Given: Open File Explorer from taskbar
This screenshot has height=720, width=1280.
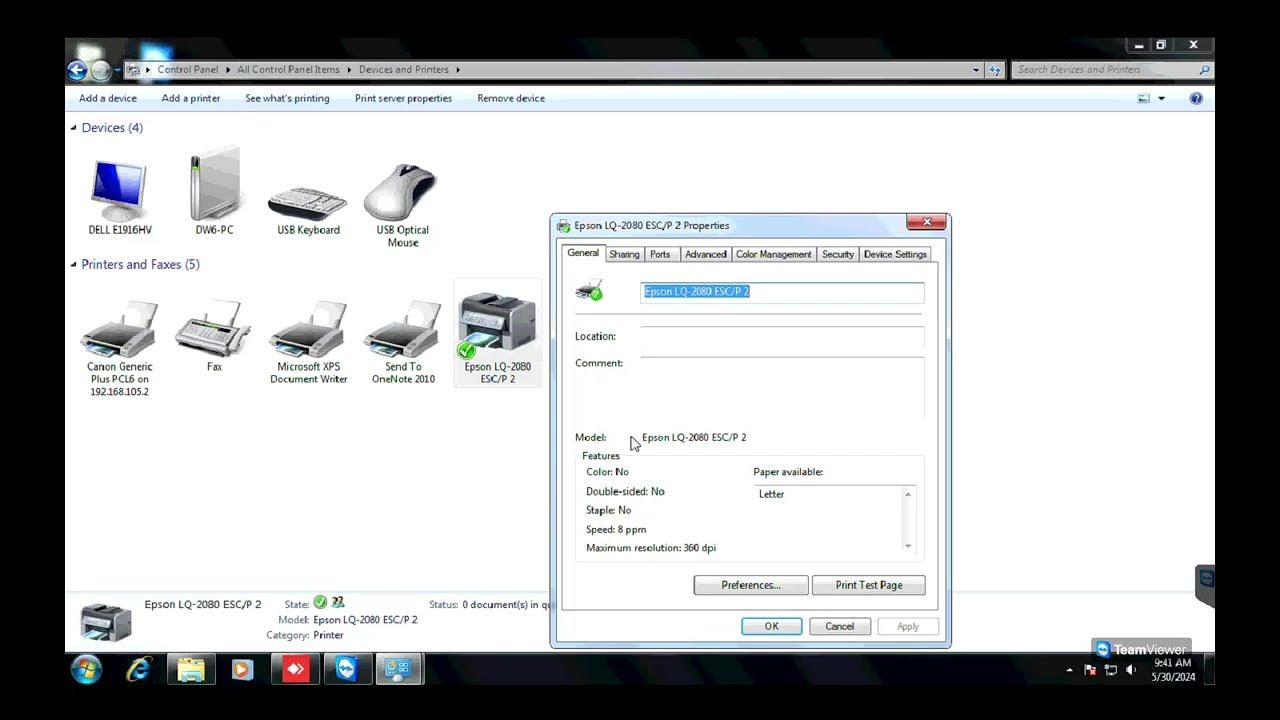Looking at the screenshot, I should [191, 669].
